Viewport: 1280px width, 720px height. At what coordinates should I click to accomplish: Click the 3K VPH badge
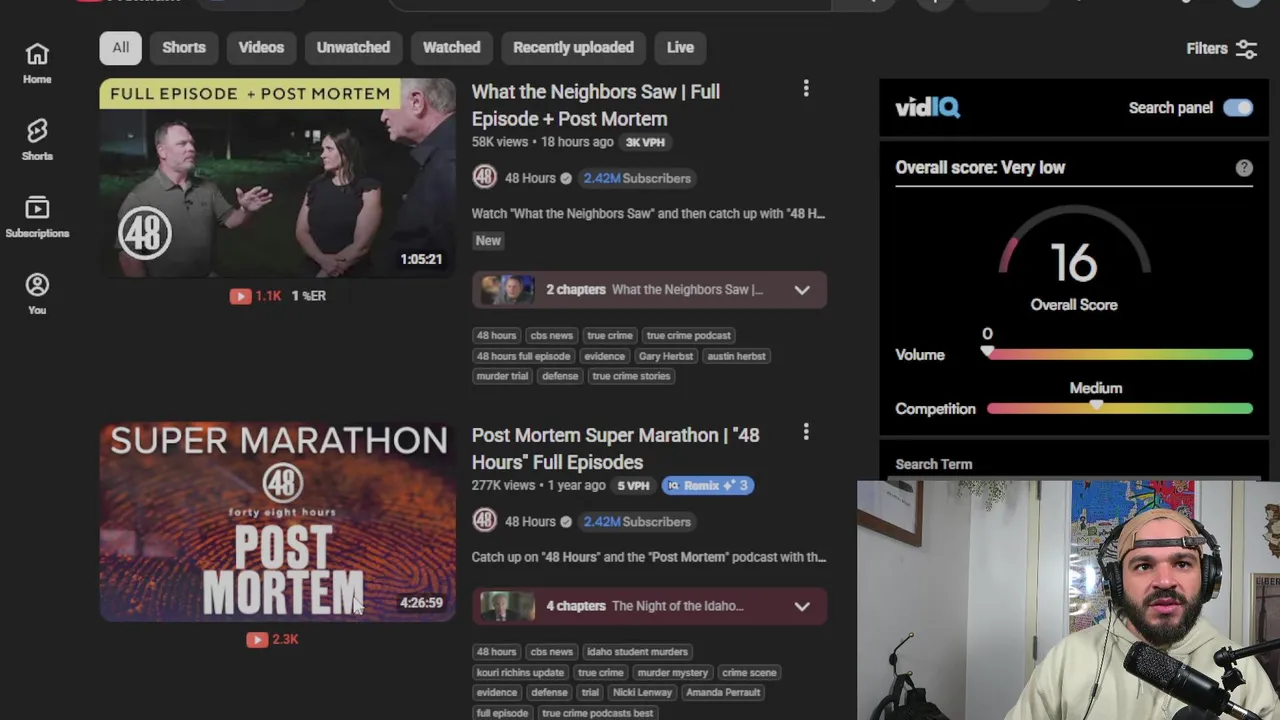point(645,142)
